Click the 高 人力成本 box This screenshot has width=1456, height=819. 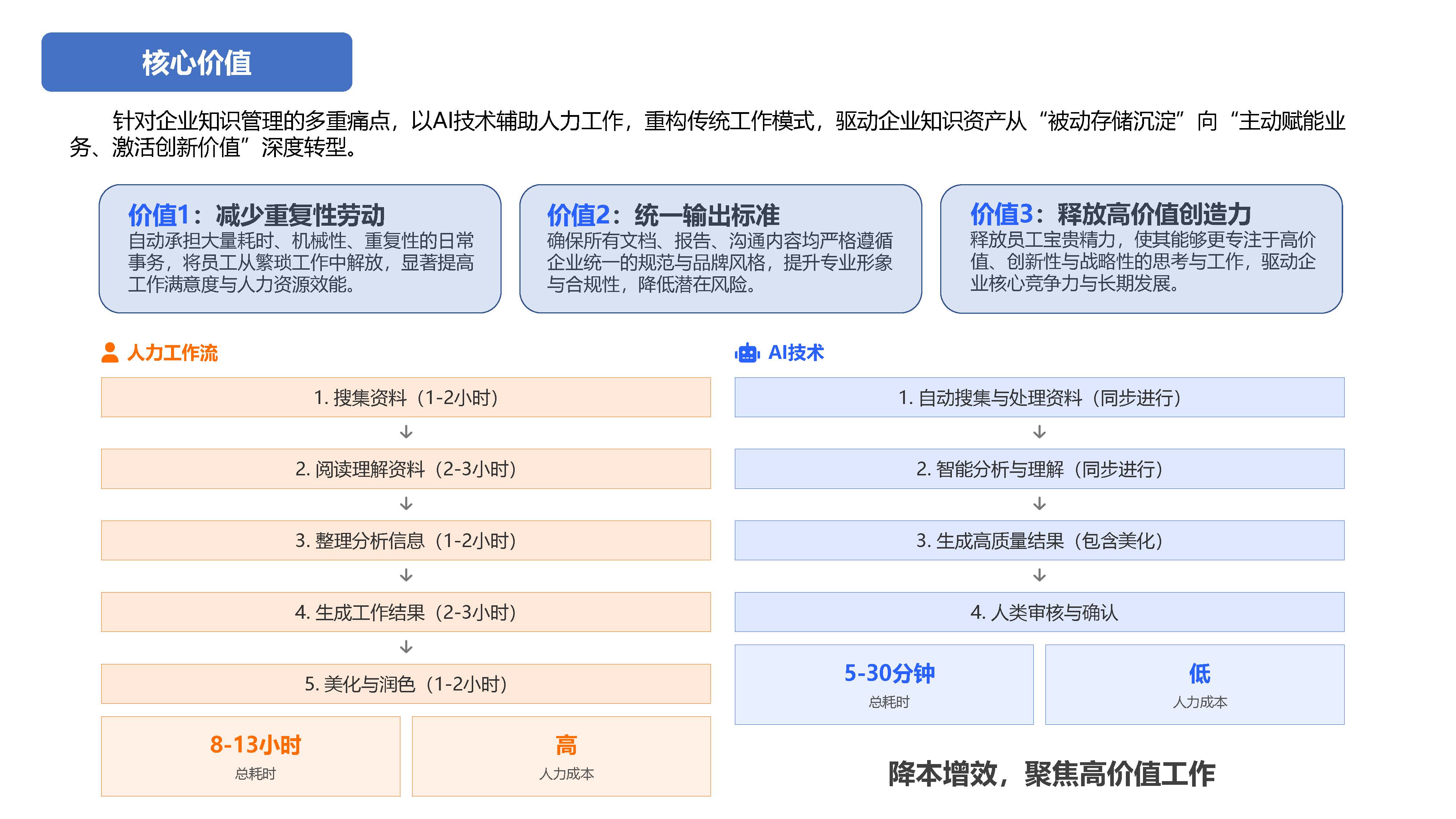tap(561, 756)
